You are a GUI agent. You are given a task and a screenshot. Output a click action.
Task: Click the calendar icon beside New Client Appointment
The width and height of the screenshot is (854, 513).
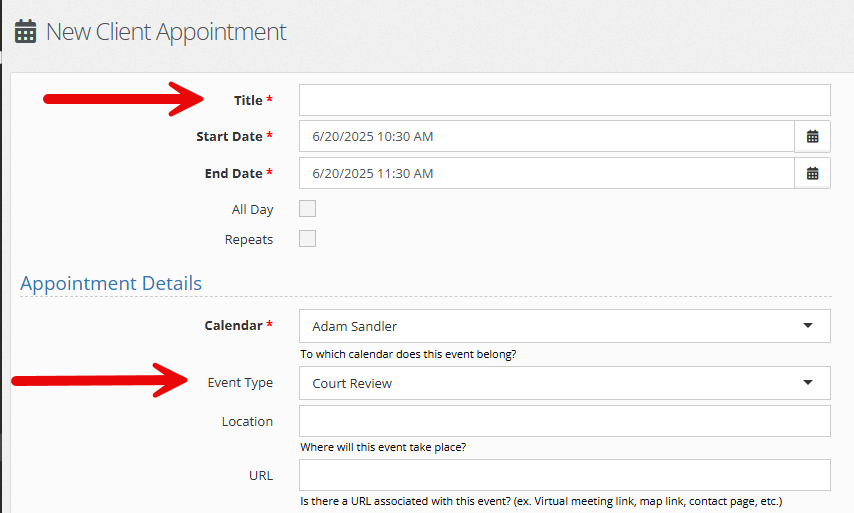pos(25,32)
